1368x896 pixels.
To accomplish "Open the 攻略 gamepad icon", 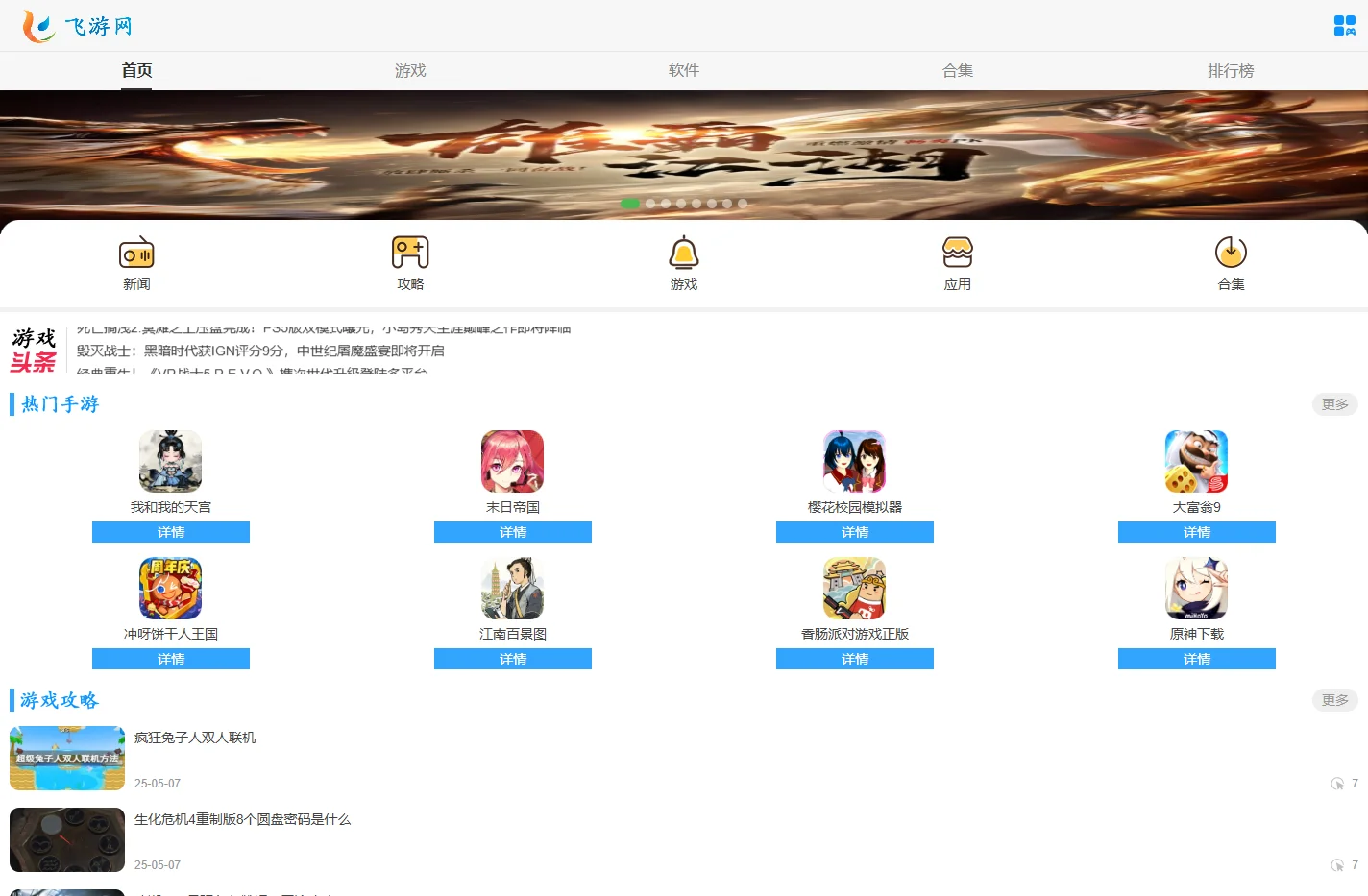I will click(x=410, y=253).
